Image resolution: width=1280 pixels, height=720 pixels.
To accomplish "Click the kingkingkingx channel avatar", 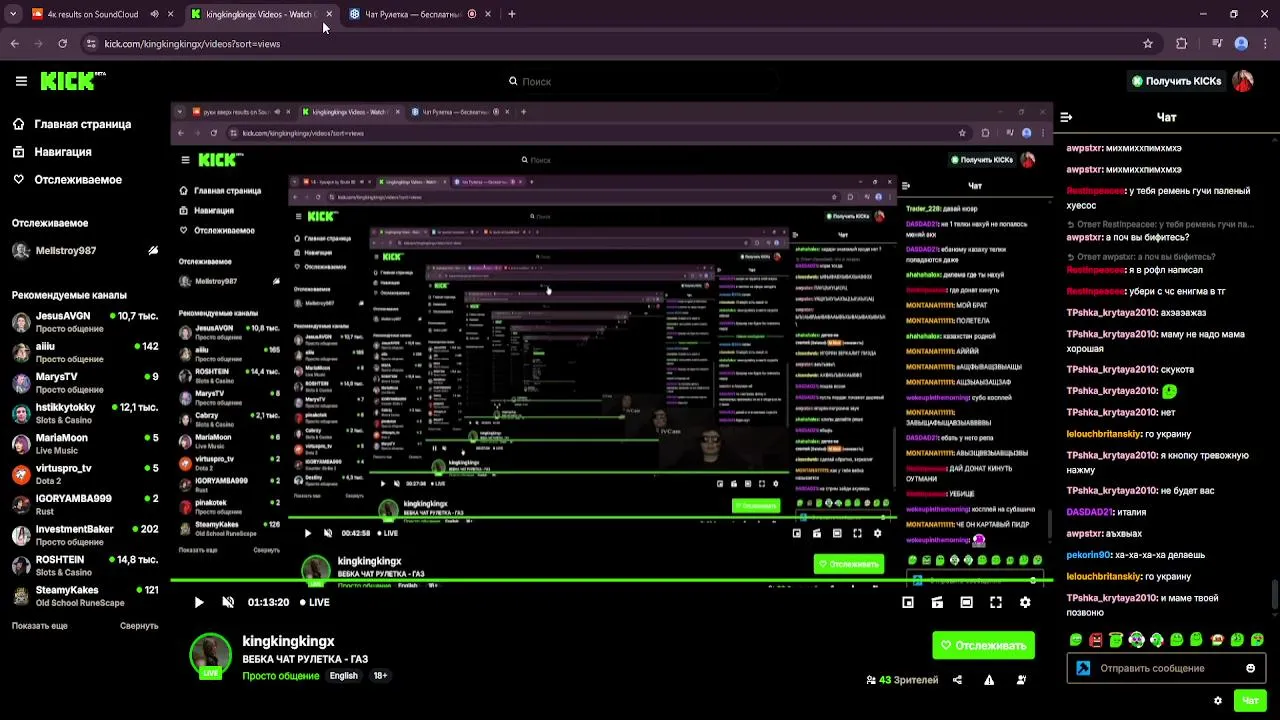I will tap(210, 655).
